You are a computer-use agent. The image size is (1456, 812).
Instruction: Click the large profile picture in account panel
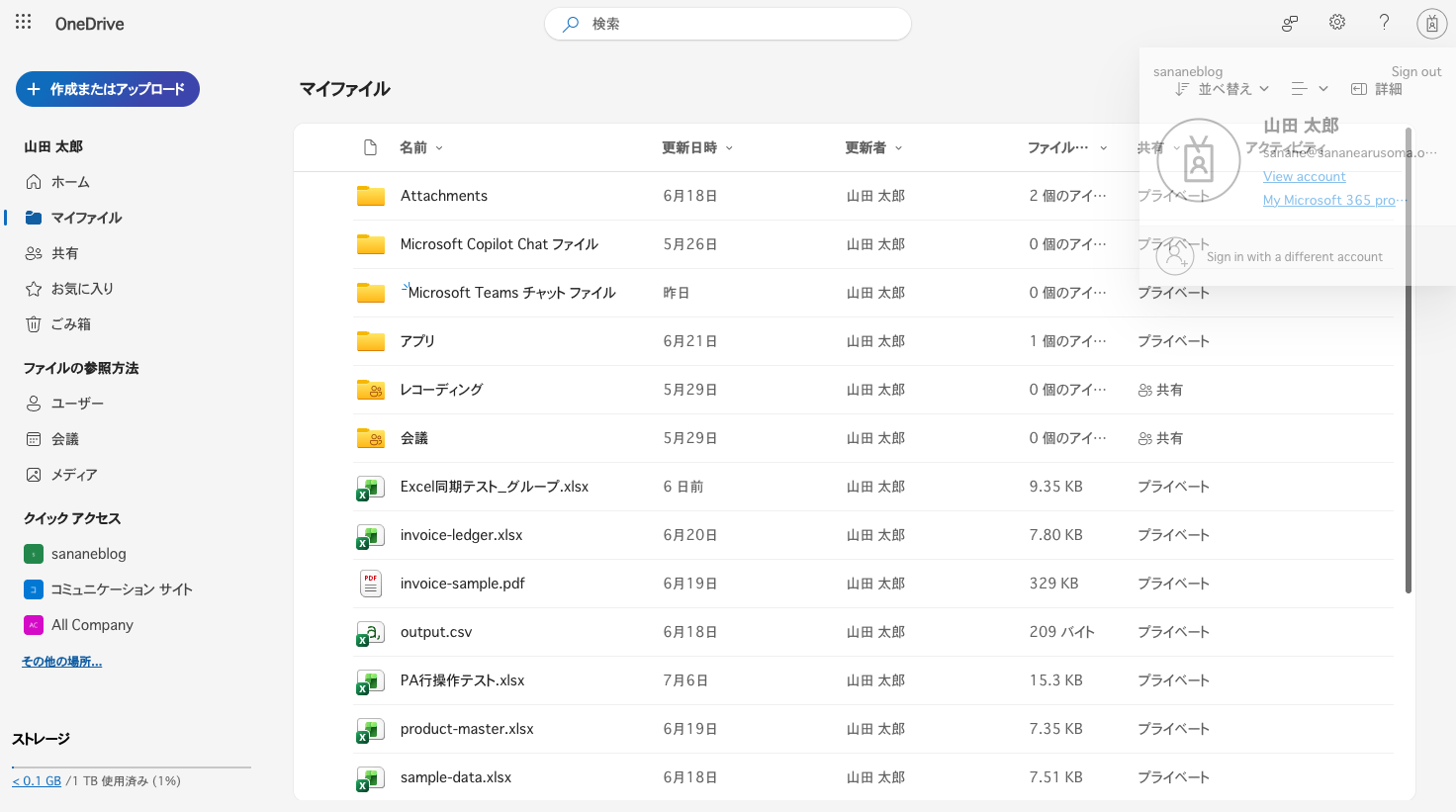click(x=1199, y=160)
